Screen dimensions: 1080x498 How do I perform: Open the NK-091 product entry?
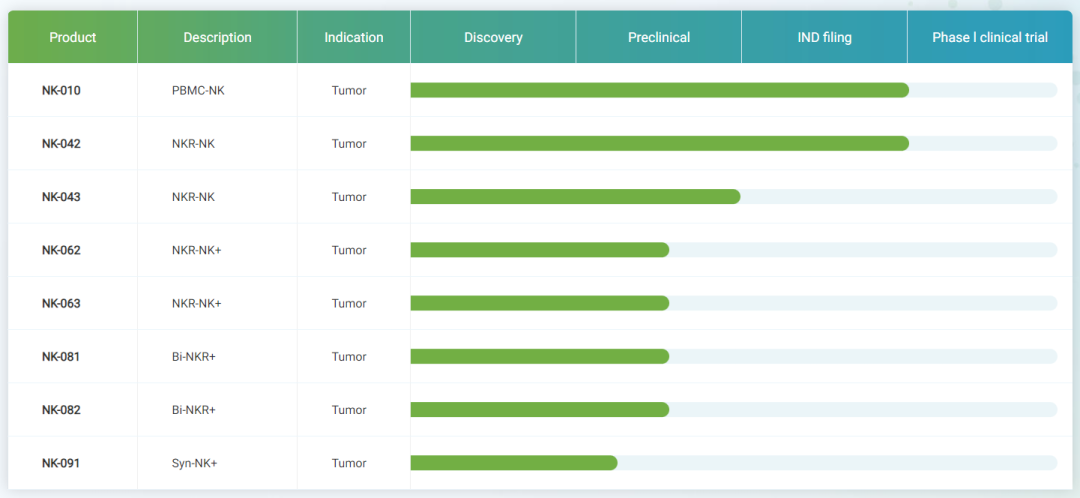pos(61,463)
